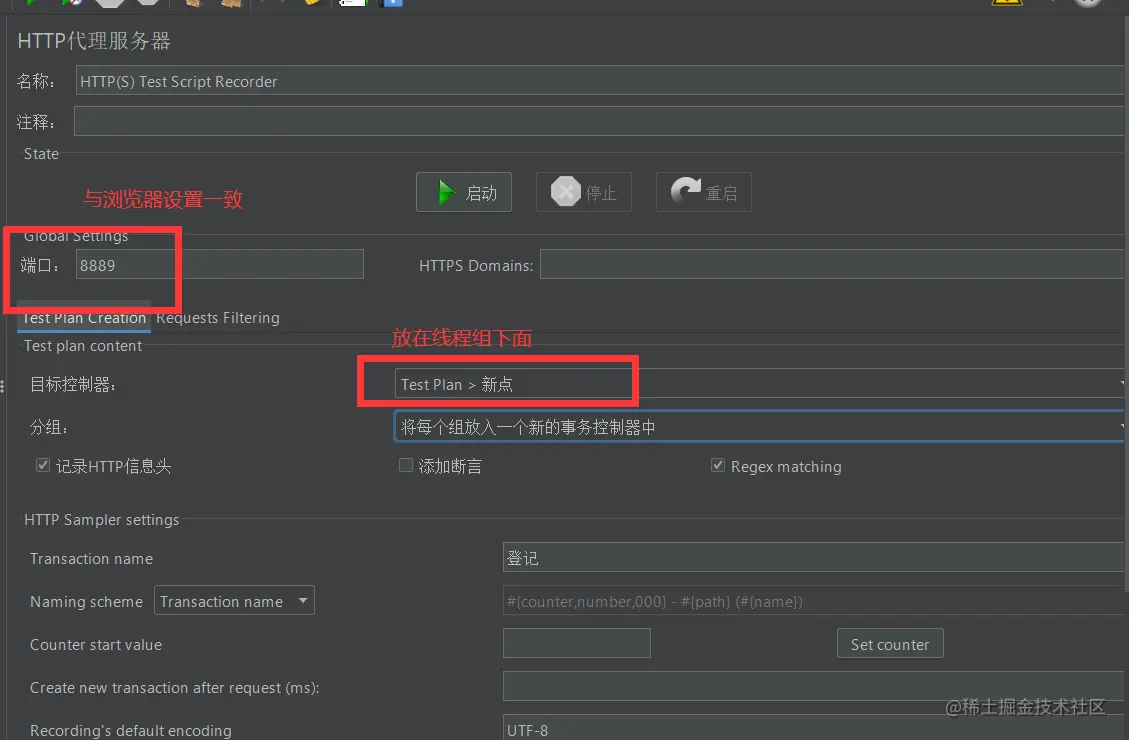Open the Requests Filtering tab
Screen dimensions: 1129x740
(x=217, y=317)
